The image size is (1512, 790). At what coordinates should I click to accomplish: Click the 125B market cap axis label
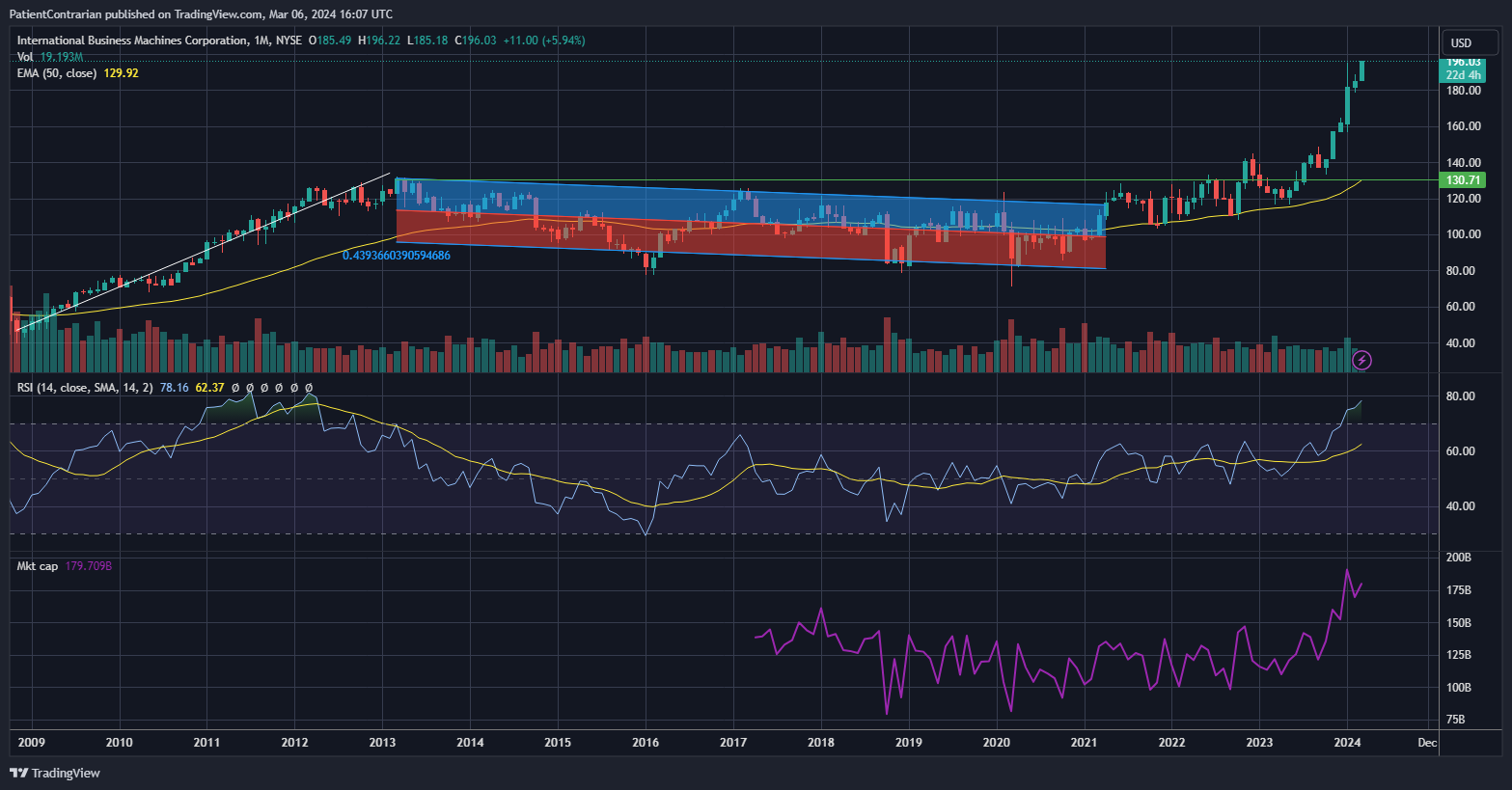pos(1458,655)
